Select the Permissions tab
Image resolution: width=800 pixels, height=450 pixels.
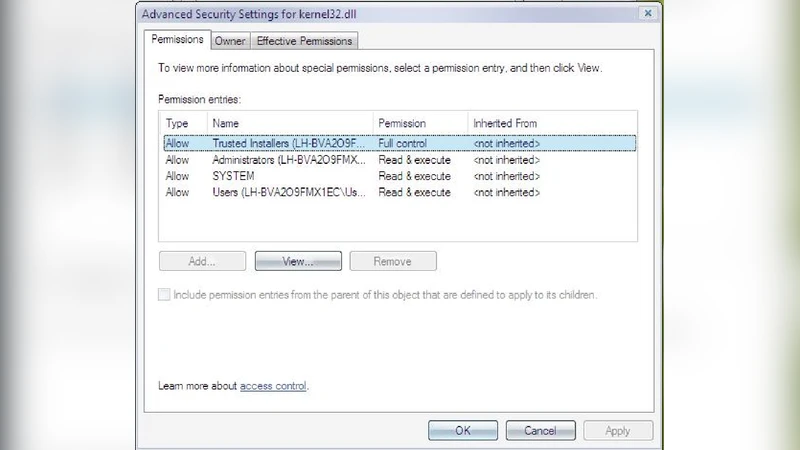click(177, 40)
